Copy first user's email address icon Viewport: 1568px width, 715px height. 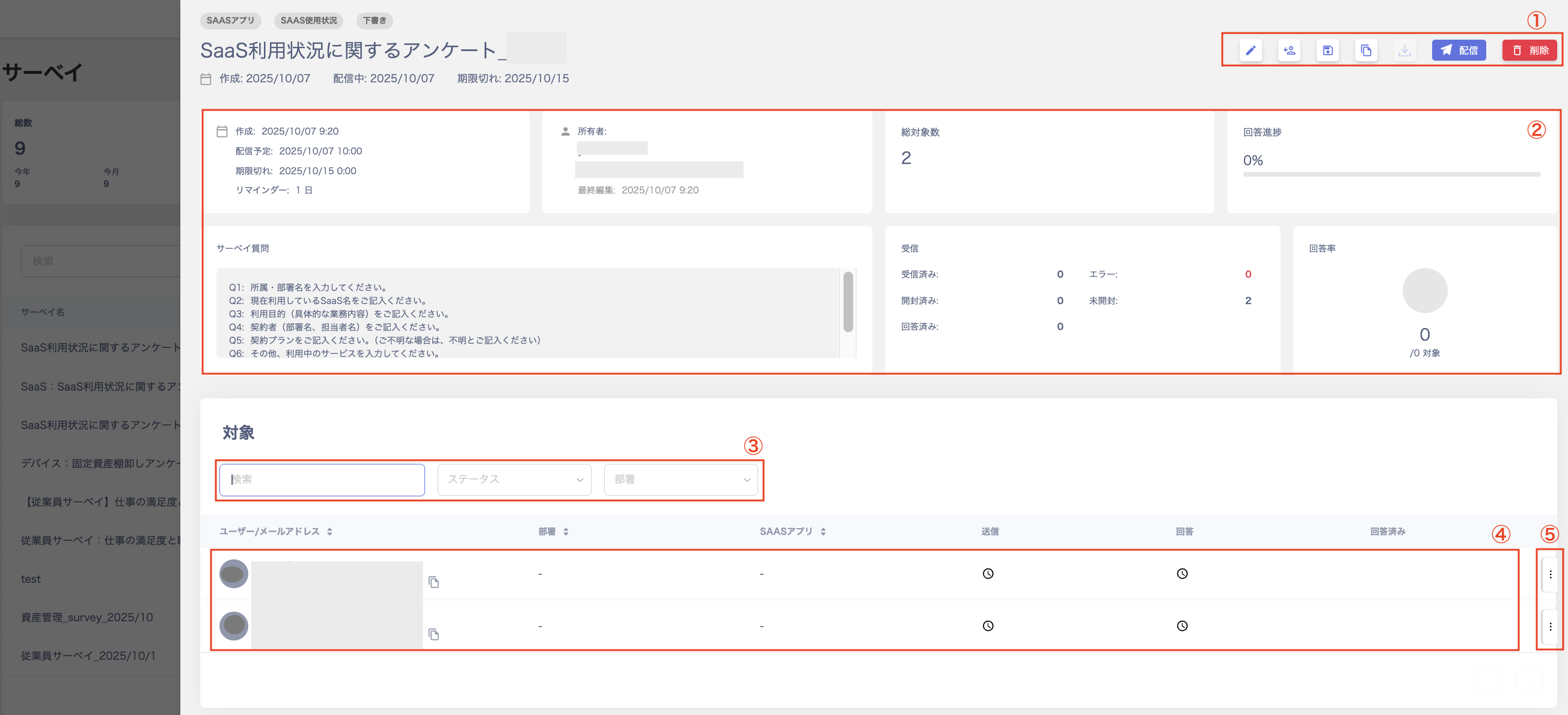tap(433, 582)
